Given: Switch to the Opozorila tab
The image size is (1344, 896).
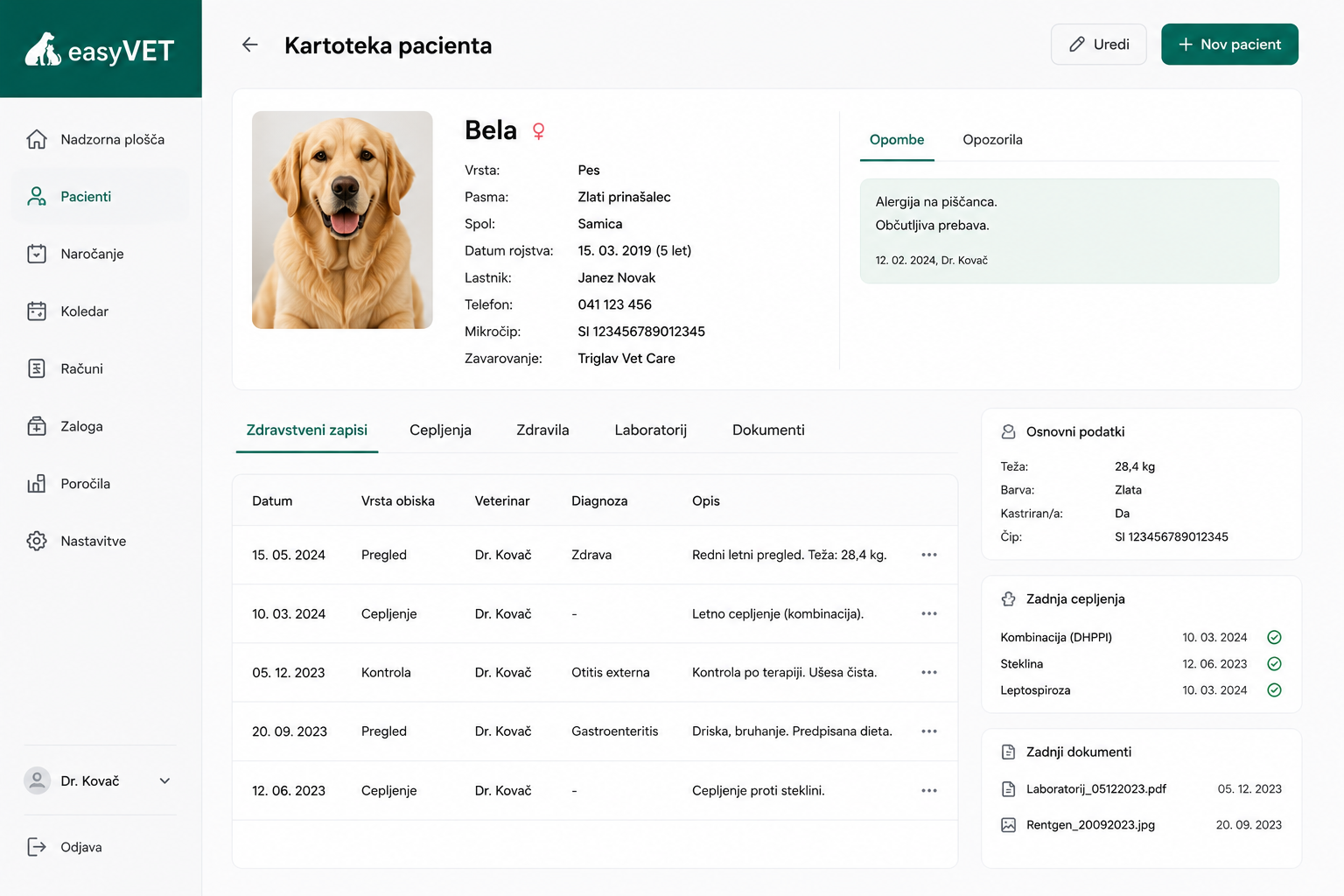Looking at the screenshot, I should pos(992,140).
